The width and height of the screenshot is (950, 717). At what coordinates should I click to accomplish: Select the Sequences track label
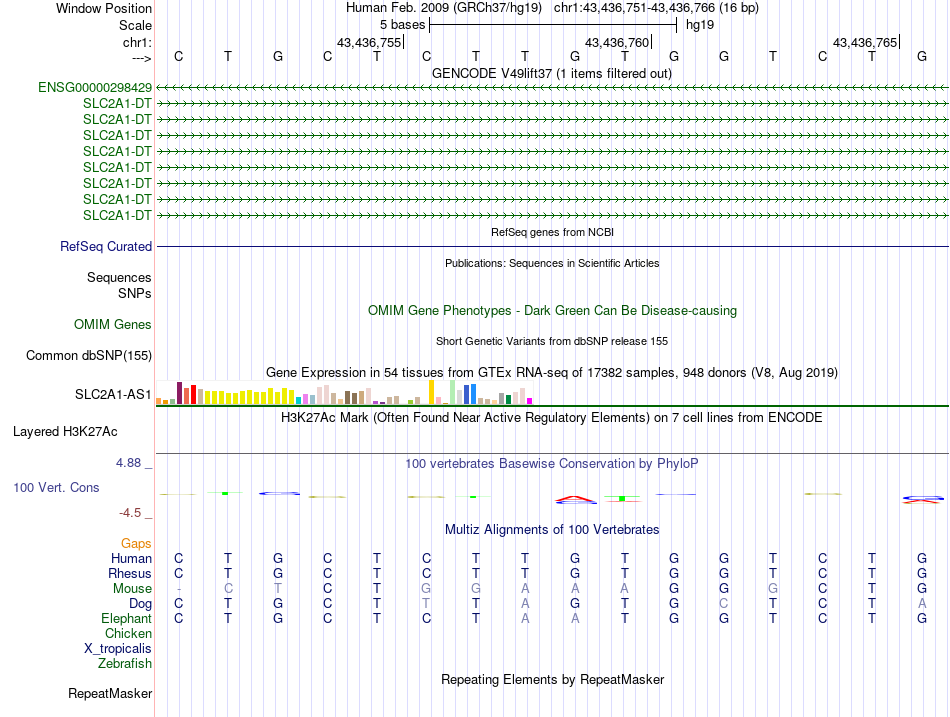tap(119, 278)
